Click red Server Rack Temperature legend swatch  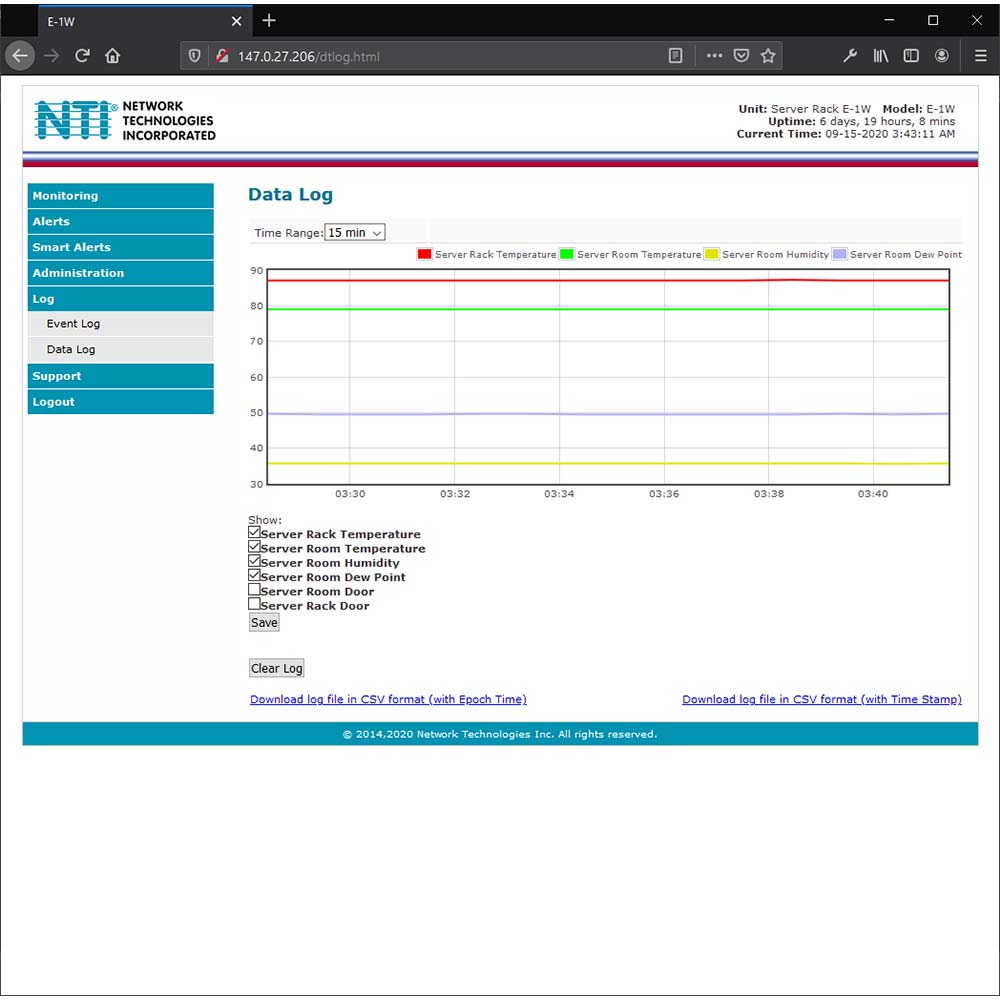coord(424,254)
